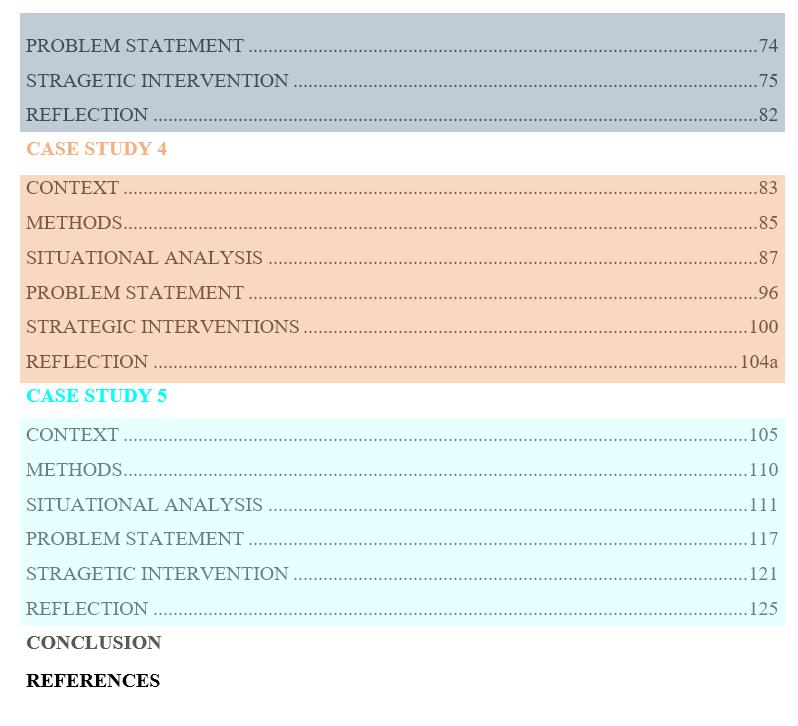798x726 pixels.
Task: Open STRAGETIC INTERVENTION page 121 entry
Action: point(157,574)
